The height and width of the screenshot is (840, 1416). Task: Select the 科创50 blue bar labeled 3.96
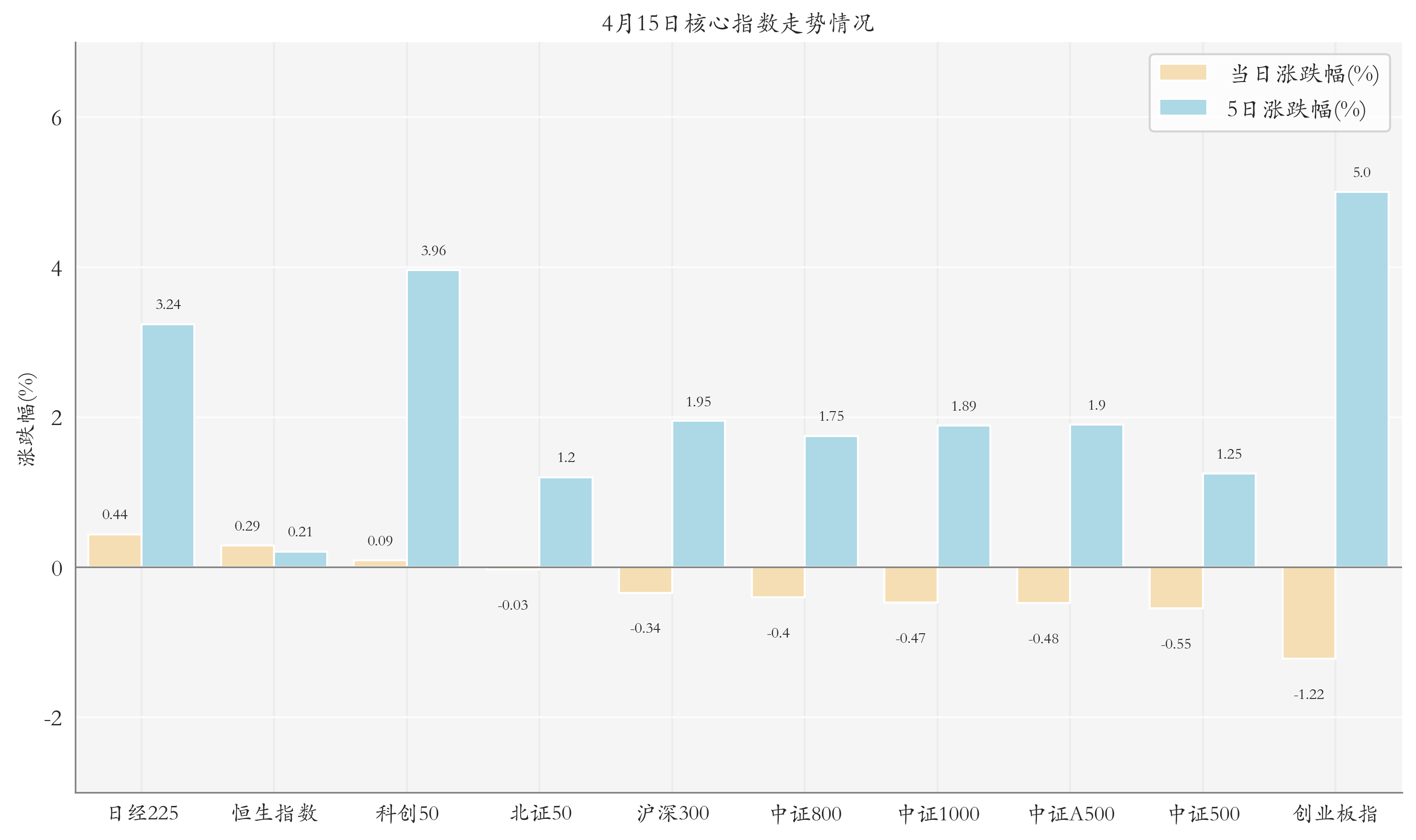coord(433,419)
